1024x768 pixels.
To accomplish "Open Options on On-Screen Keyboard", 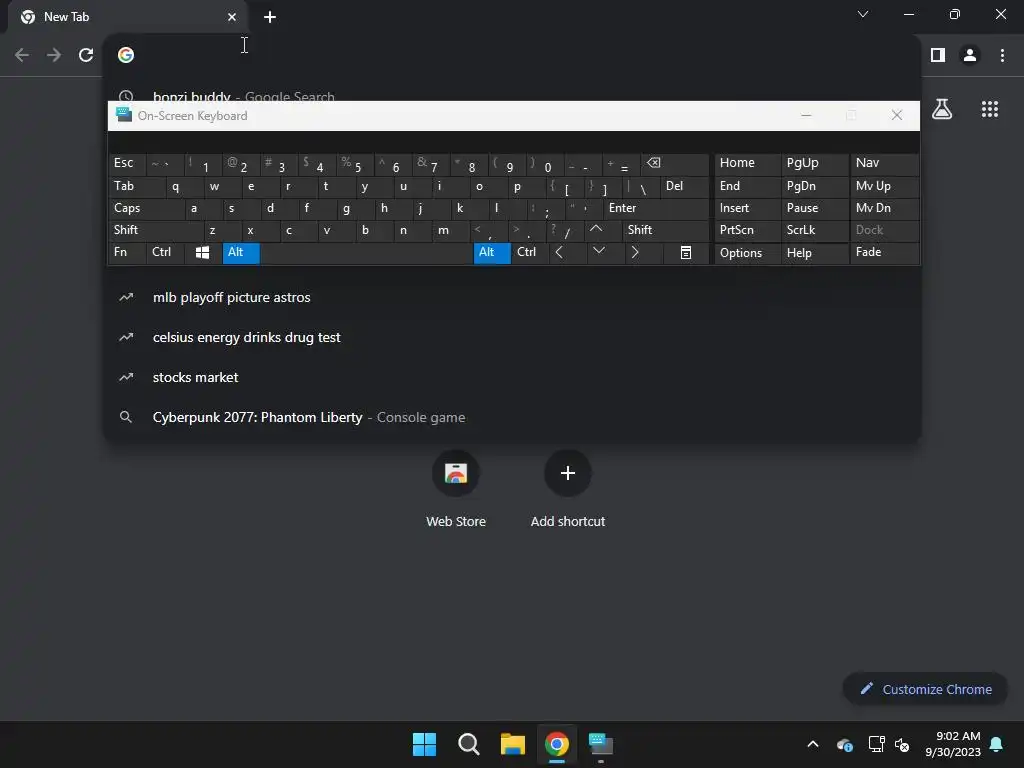I will [x=748, y=253].
